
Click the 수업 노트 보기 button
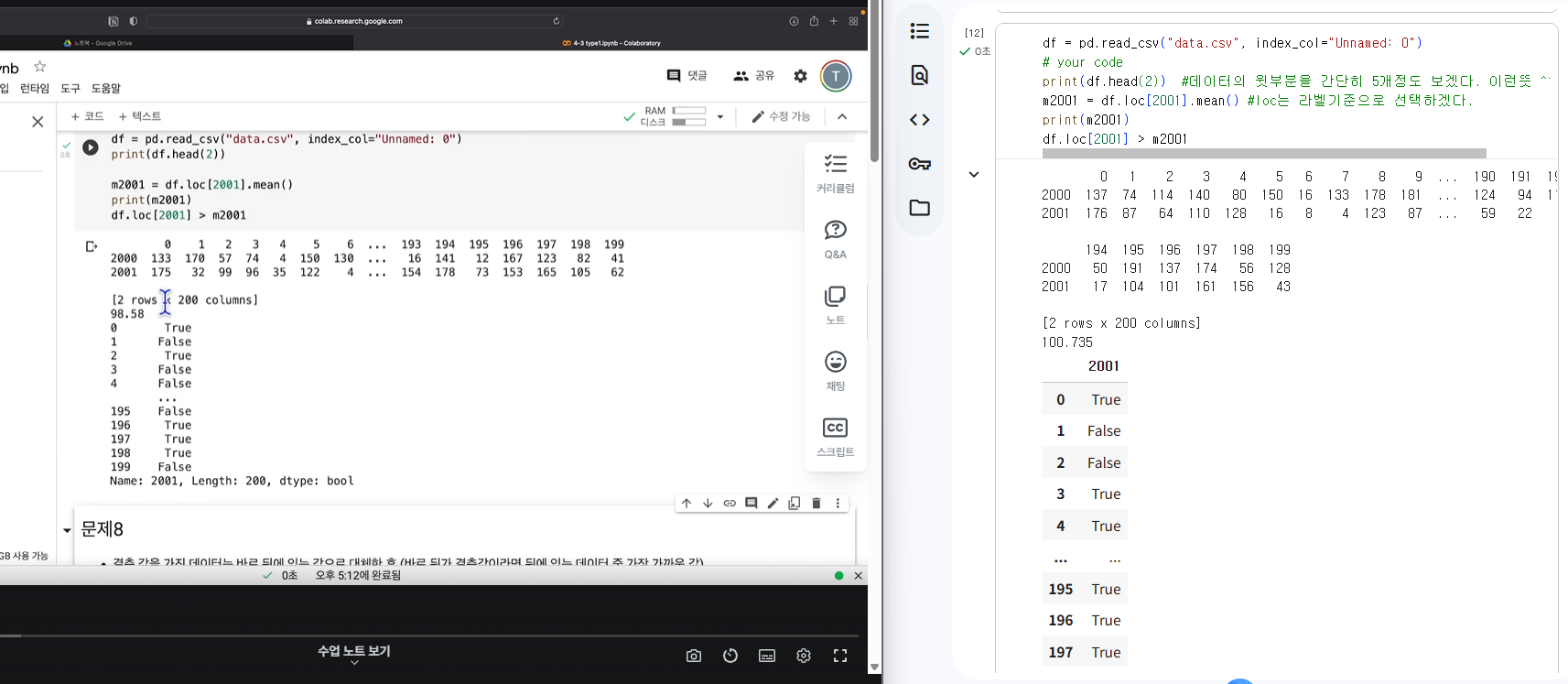(x=354, y=652)
